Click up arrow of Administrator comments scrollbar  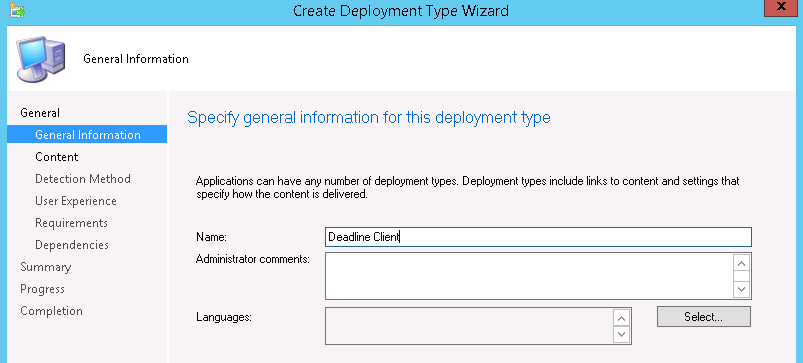[x=742, y=263]
